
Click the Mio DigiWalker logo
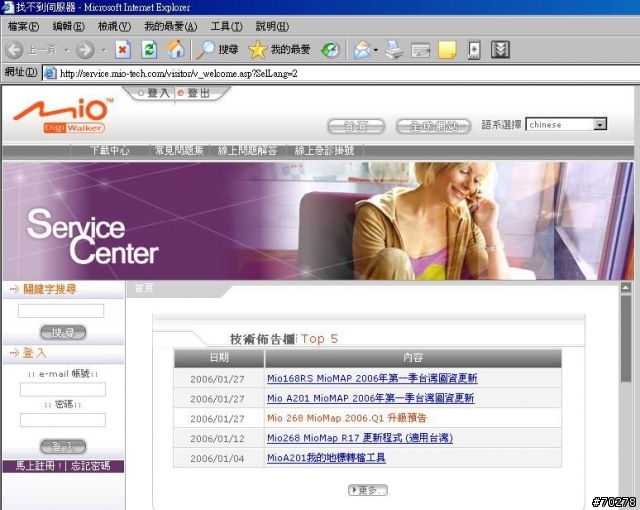click(x=62, y=115)
